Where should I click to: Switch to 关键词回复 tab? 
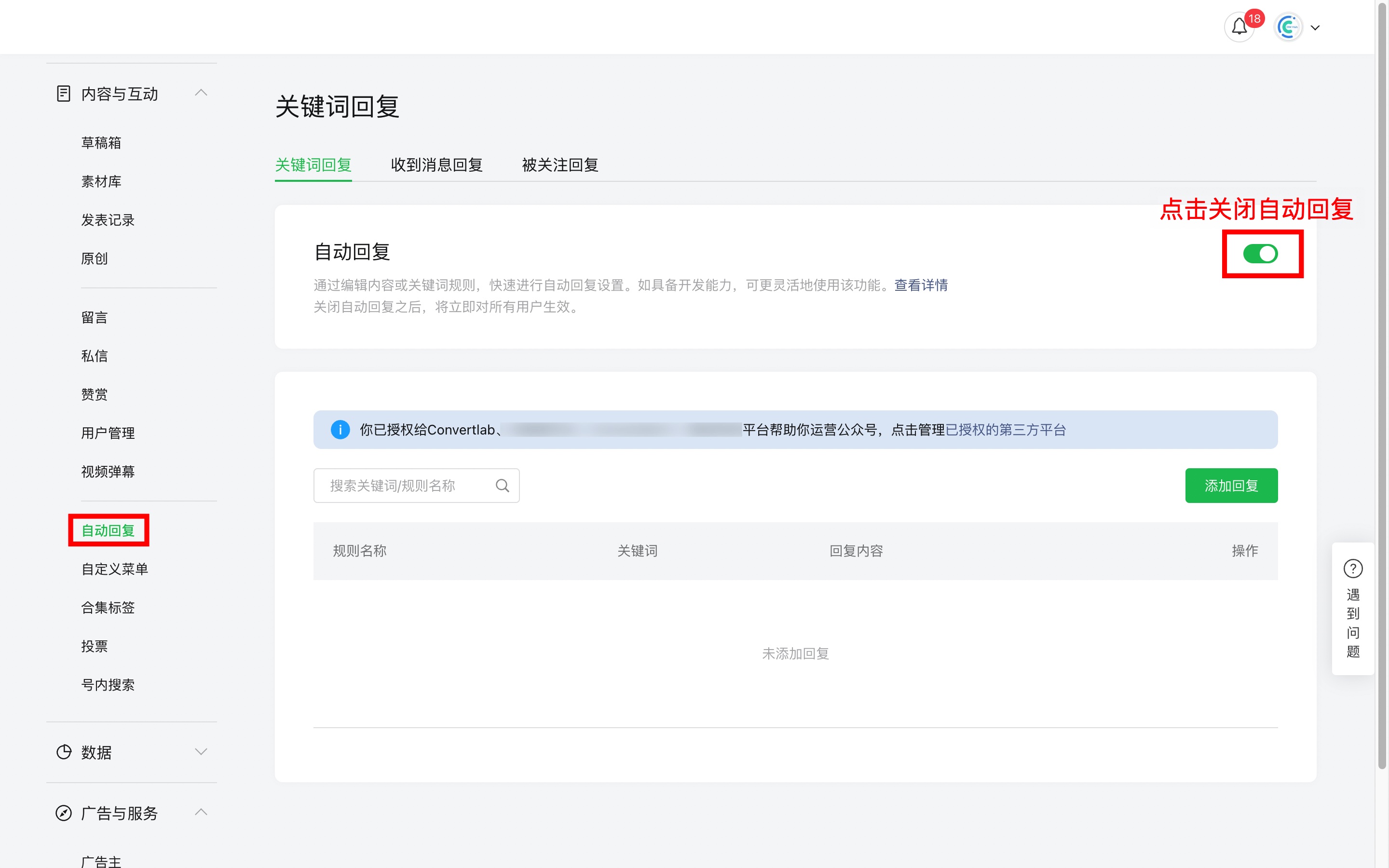coord(313,165)
